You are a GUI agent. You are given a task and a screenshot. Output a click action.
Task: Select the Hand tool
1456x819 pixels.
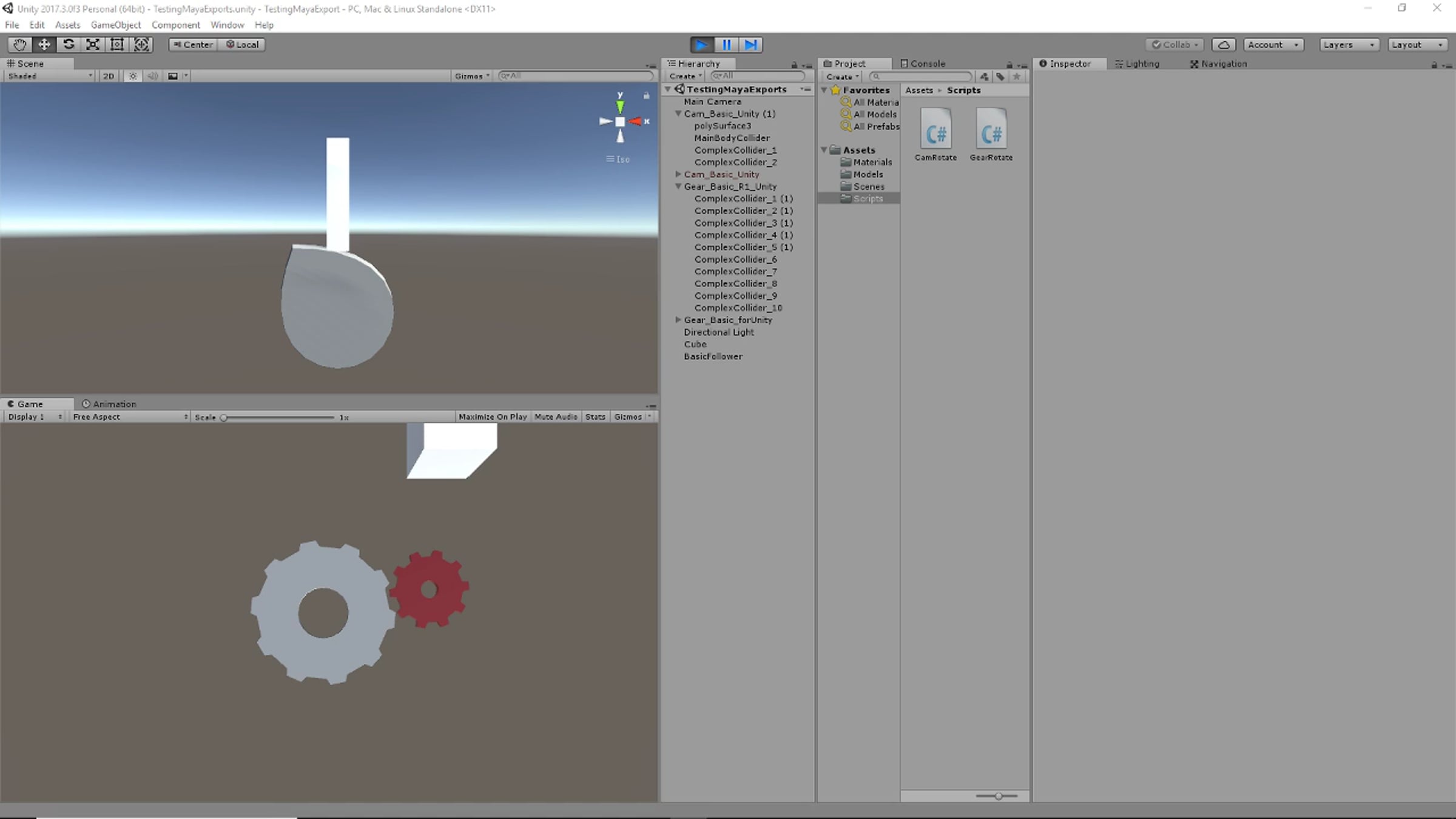pyautogui.click(x=19, y=44)
